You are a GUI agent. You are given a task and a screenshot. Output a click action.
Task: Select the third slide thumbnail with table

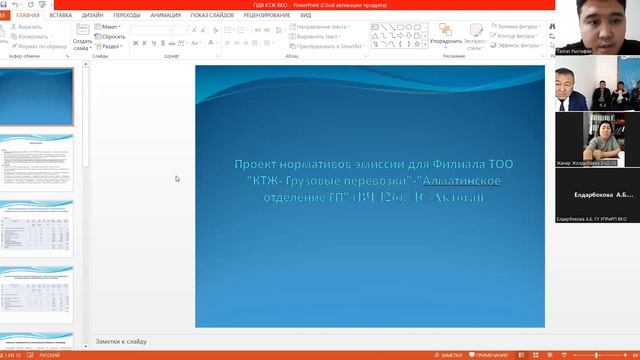pos(37,229)
